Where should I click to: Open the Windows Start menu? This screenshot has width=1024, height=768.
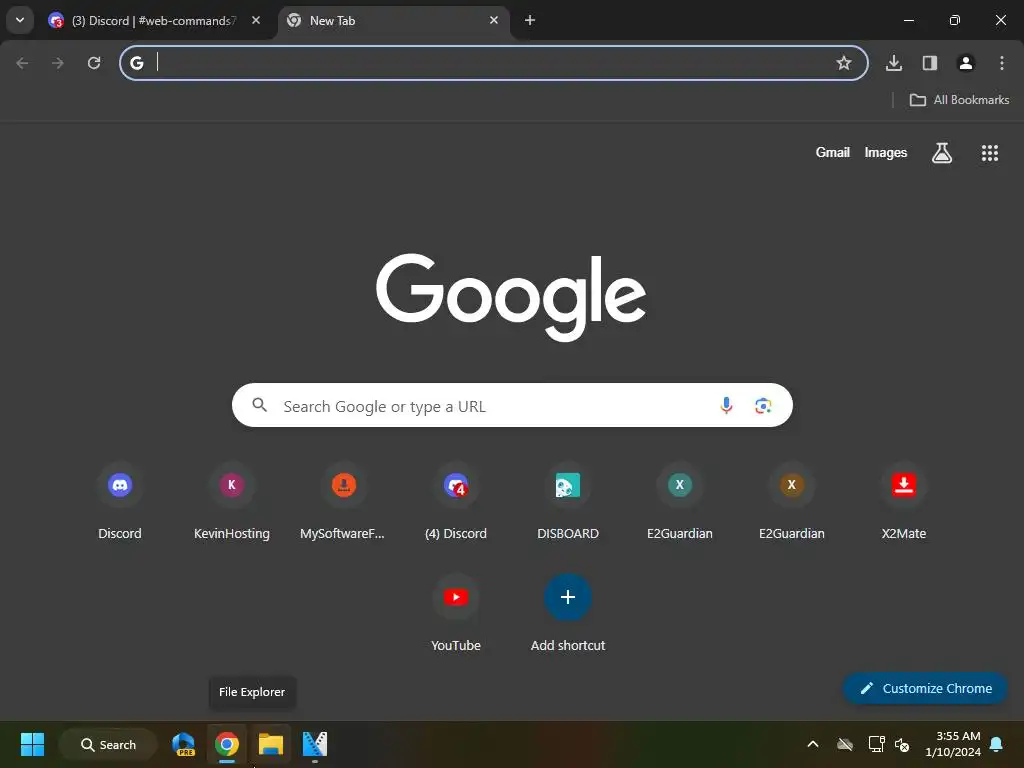33,744
